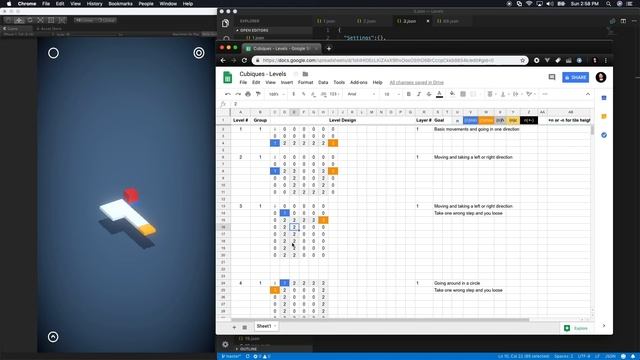Open the Sheets Add-ons menu
This screenshot has height=360, width=640.
click(359, 82)
